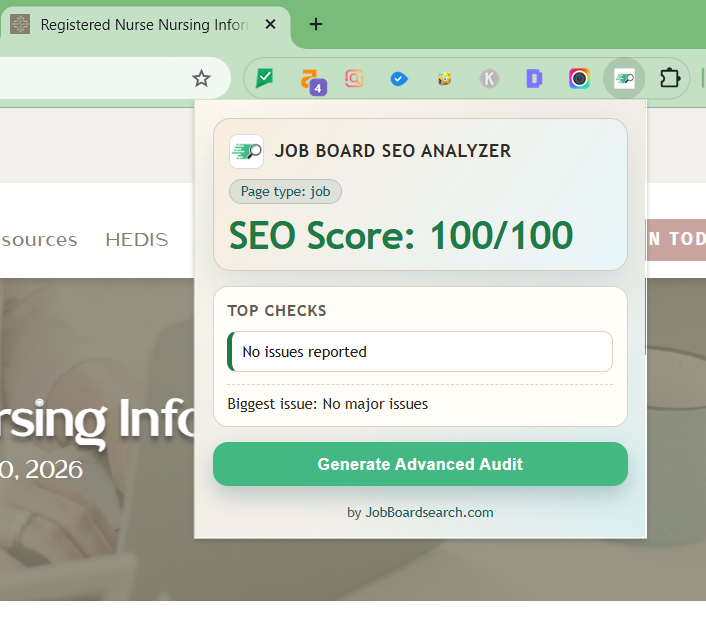Click the TOP CHECKS heading
Image resolution: width=706 pixels, height=624 pixels.
[x=277, y=311]
